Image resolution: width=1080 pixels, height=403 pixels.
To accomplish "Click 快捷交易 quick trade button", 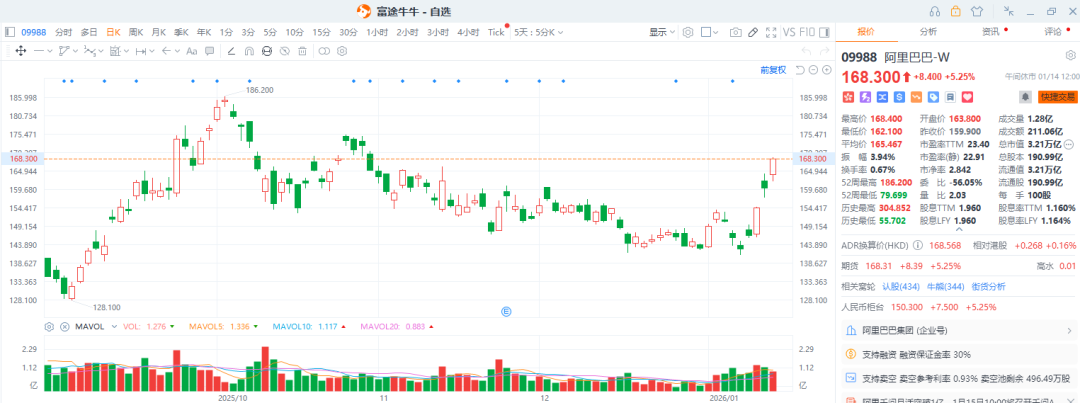I will (1057, 96).
